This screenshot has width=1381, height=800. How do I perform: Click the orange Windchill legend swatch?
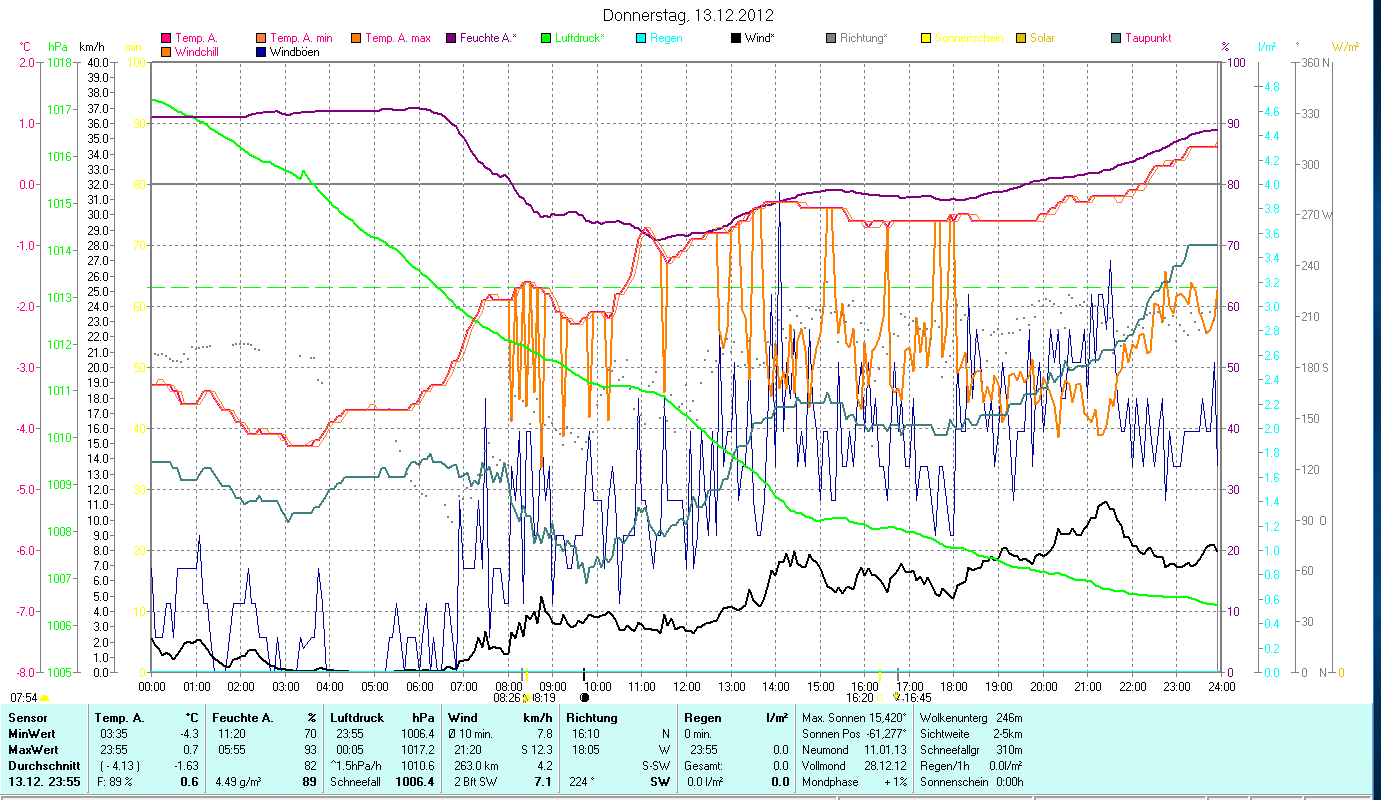point(166,51)
